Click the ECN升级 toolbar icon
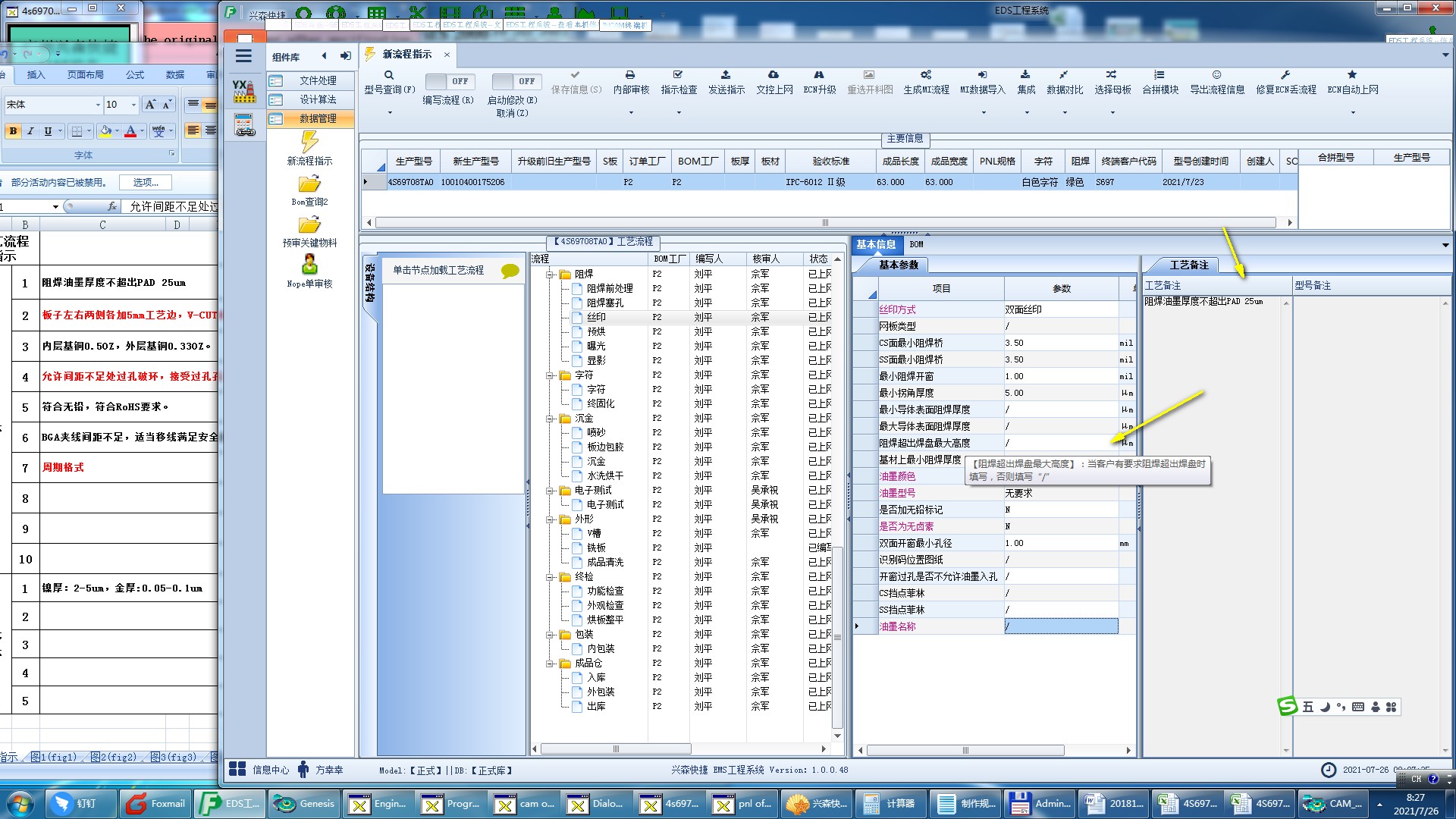 point(819,75)
